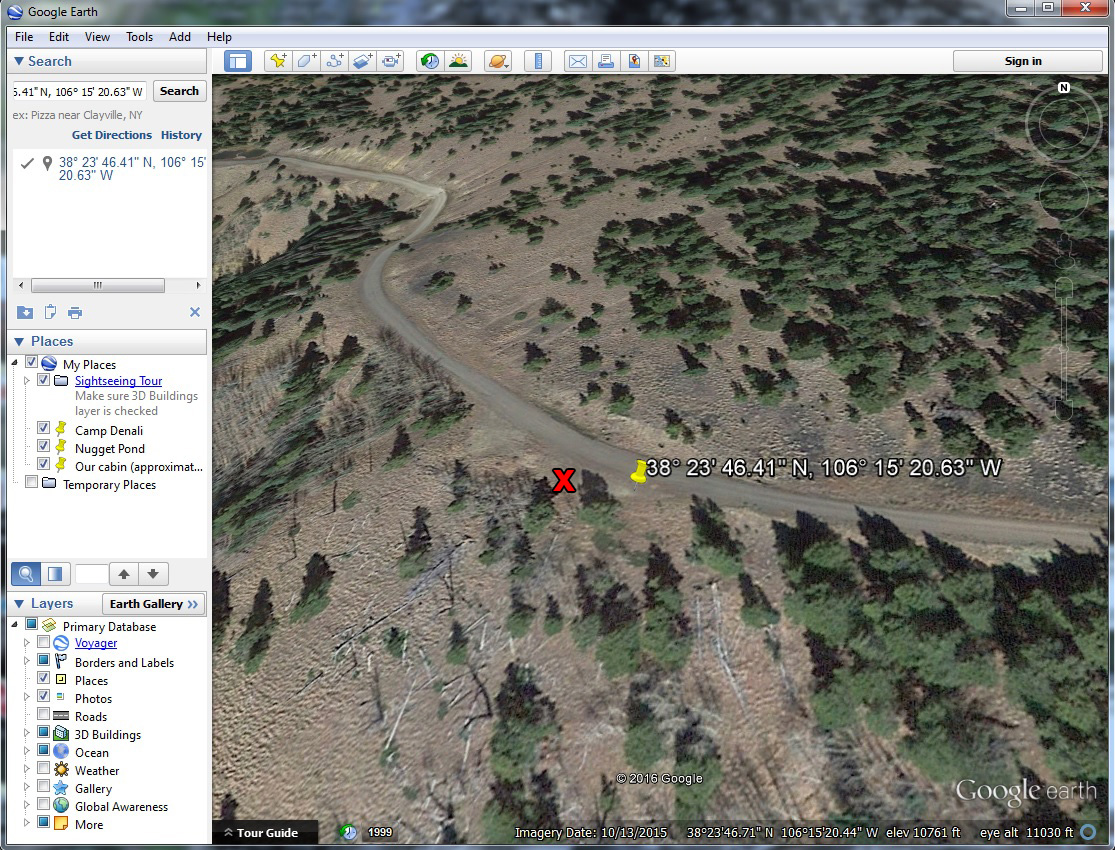Expand the More layer group

coord(27,822)
